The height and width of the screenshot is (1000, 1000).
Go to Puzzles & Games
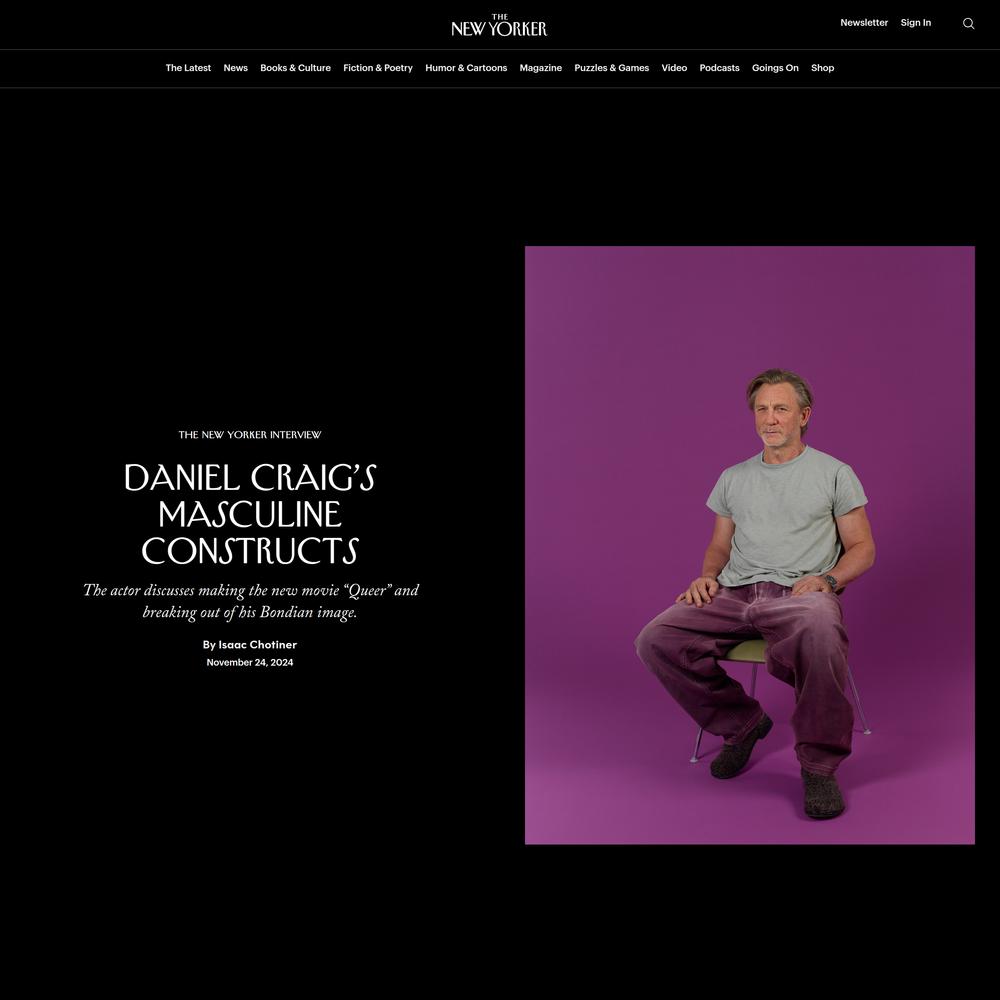coord(612,68)
